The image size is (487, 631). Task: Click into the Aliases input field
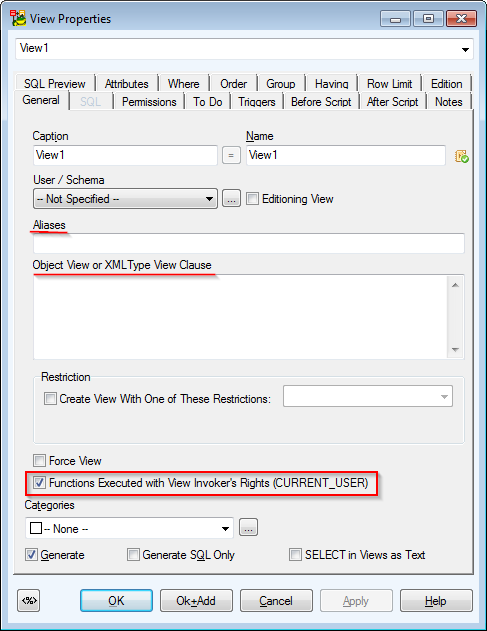click(x=249, y=243)
